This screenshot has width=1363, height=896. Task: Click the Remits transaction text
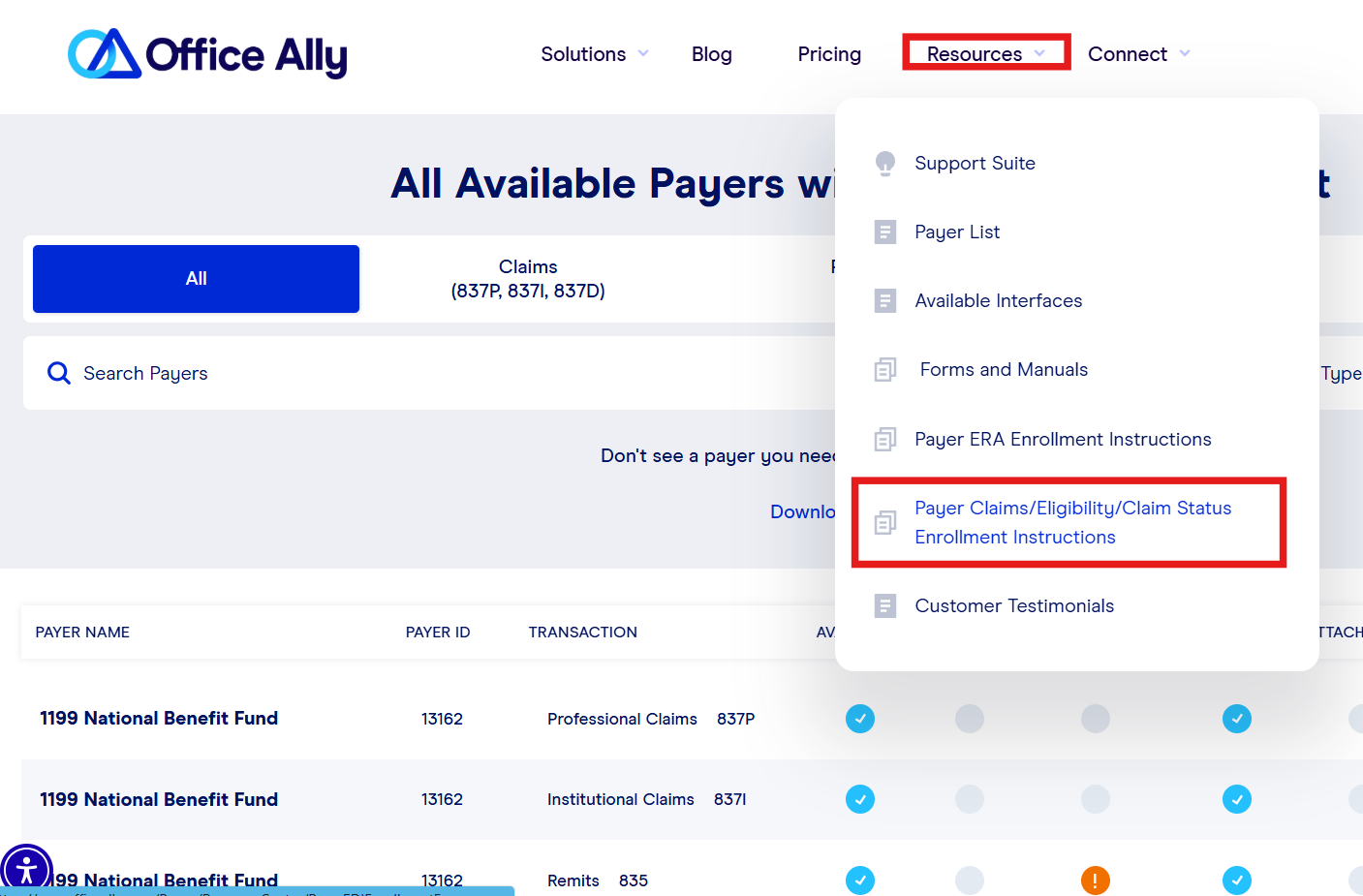573,881
